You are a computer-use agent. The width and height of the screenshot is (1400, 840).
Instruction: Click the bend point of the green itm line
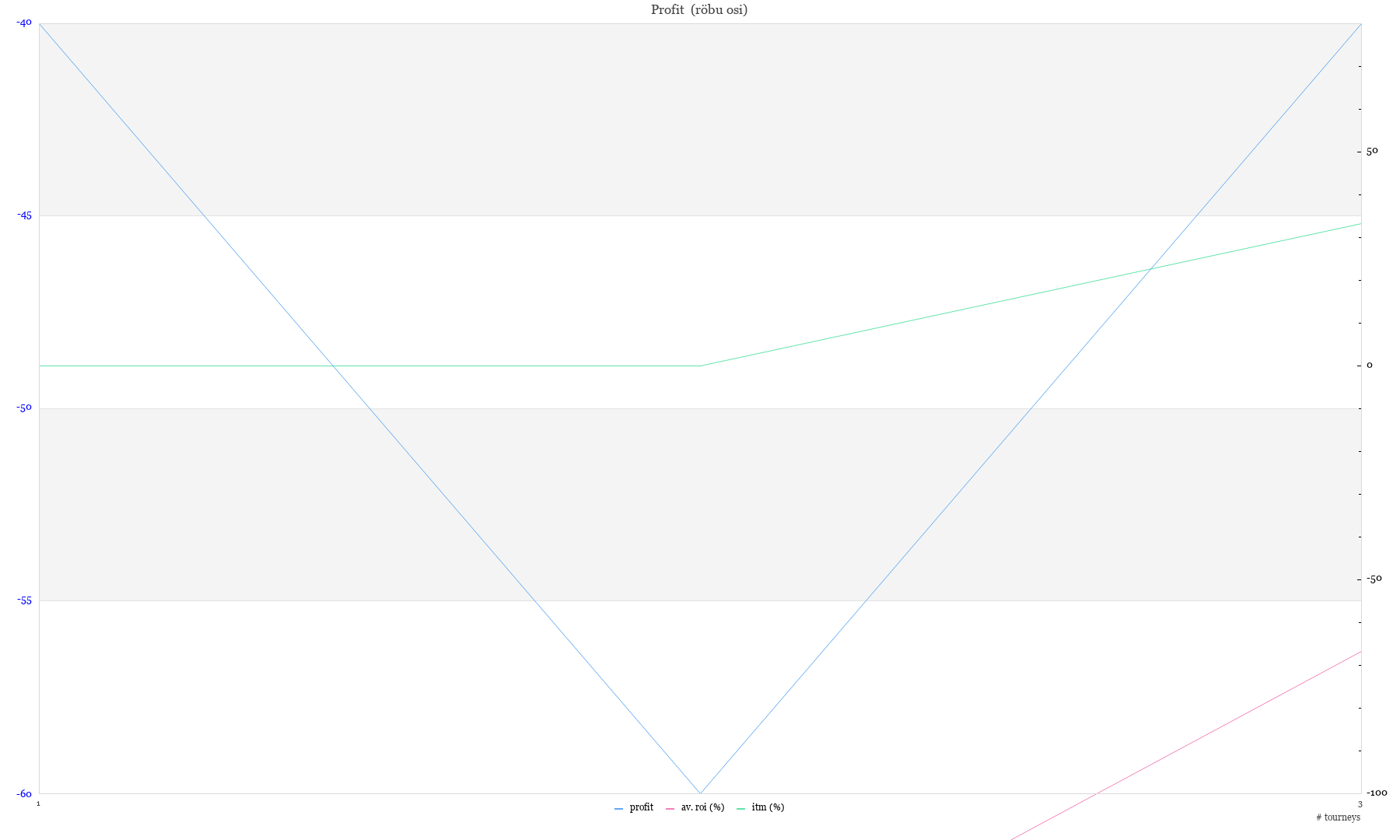pyautogui.click(x=700, y=366)
